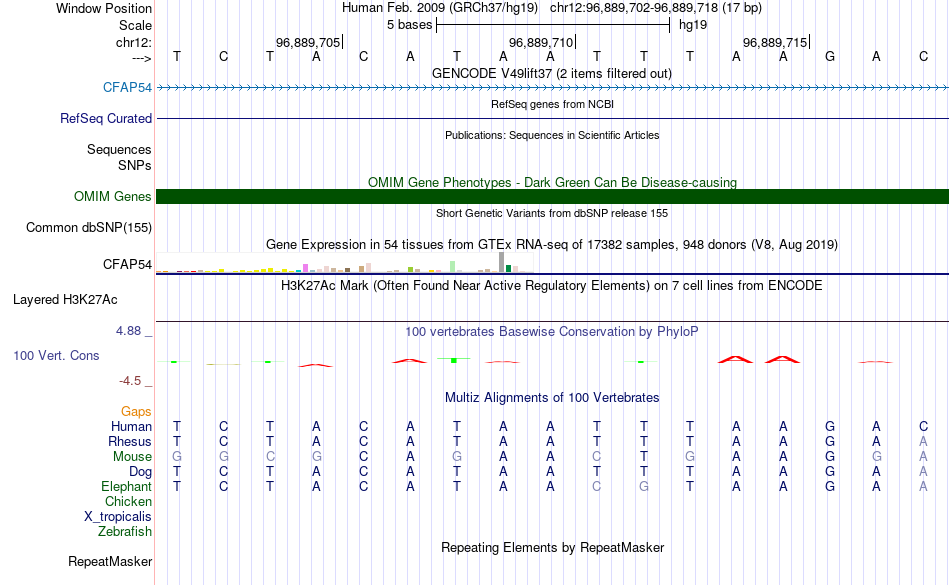
Task: Click the RefSeq genes from NCBI title
Action: [x=553, y=104]
